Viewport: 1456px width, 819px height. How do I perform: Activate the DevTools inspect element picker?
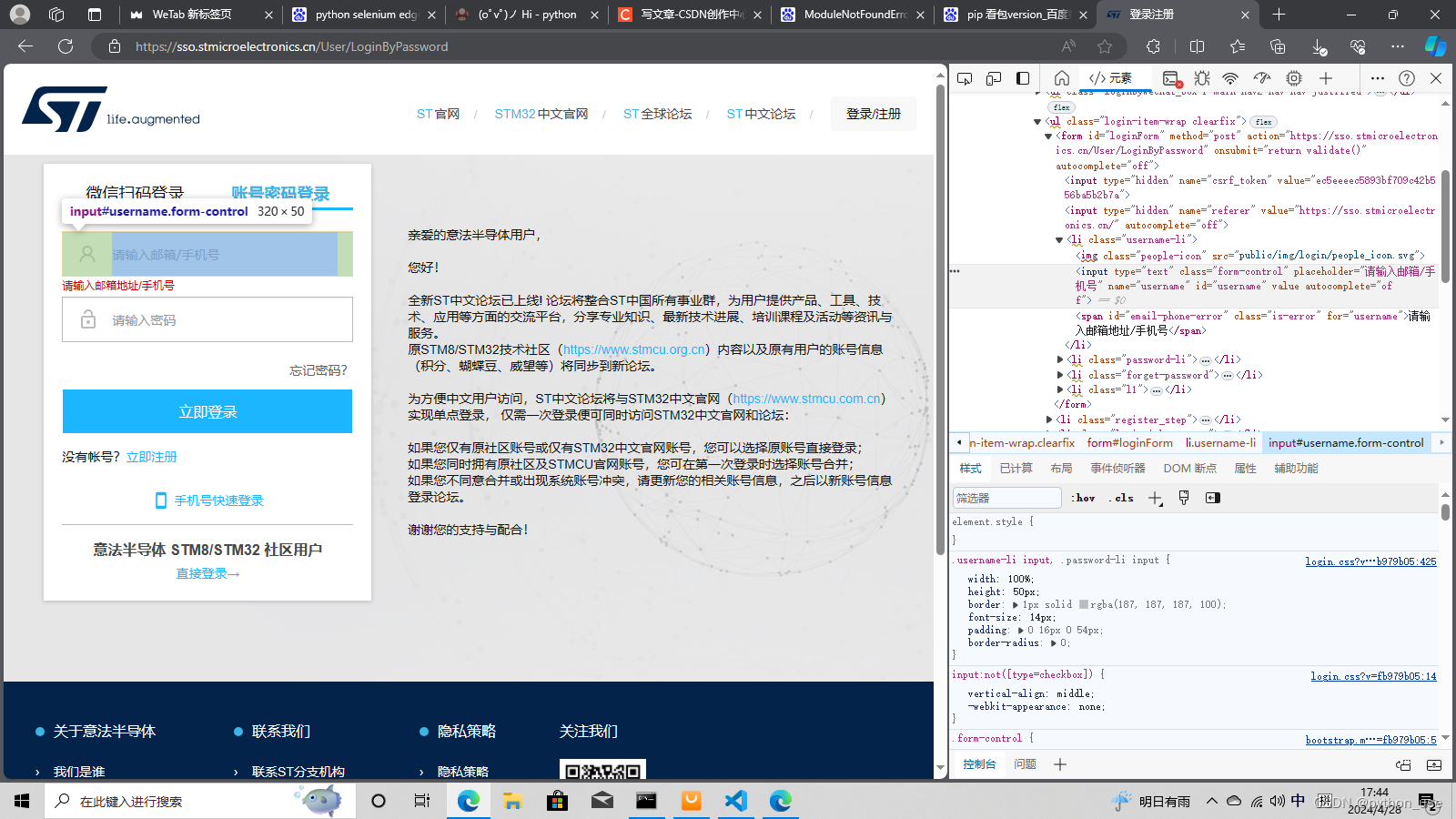965,78
